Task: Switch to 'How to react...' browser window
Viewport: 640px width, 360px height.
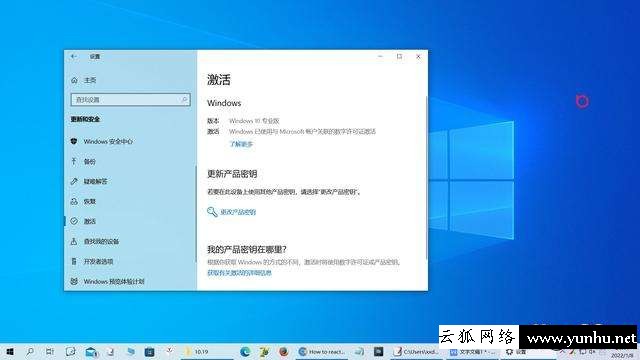Action: (322, 351)
